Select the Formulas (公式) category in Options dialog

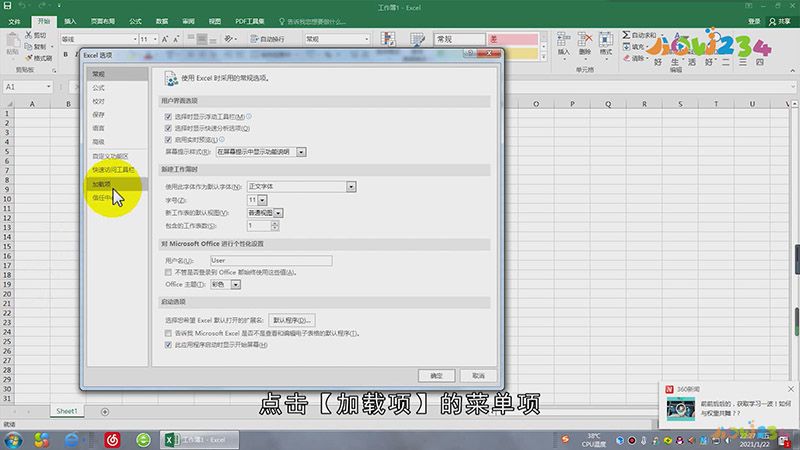117,88
